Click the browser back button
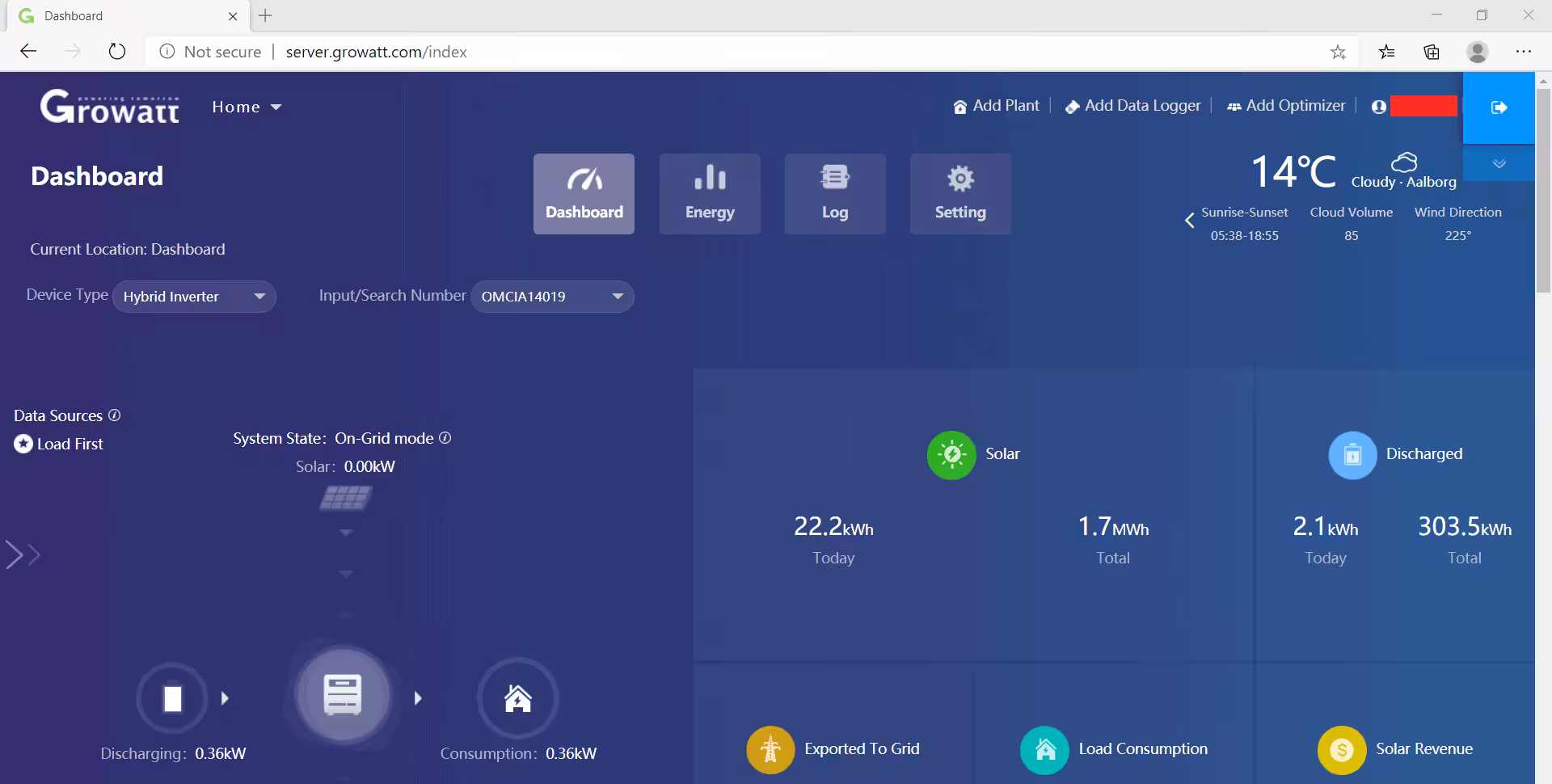Viewport: 1552px width, 784px height. [29, 52]
